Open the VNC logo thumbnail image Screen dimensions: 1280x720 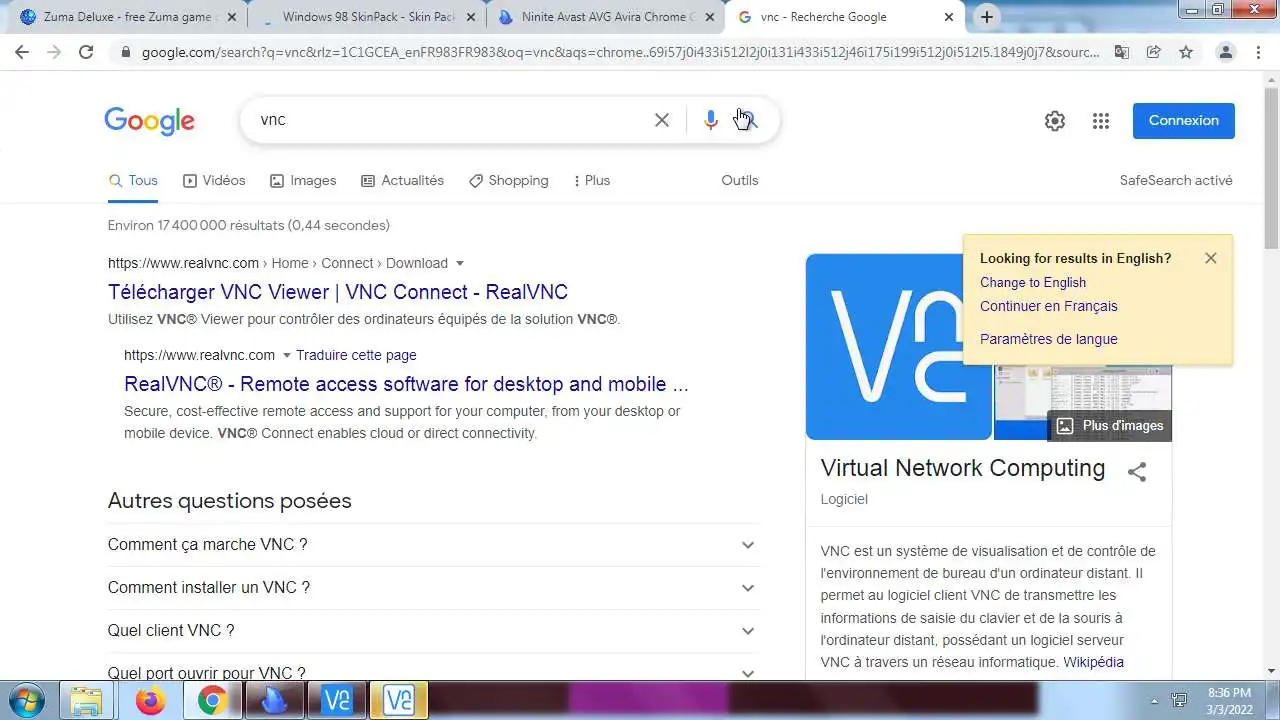coord(898,347)
